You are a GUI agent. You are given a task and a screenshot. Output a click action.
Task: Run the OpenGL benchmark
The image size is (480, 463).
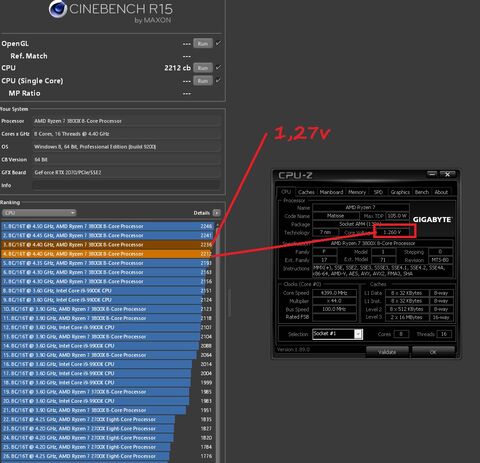pos(203,44)
